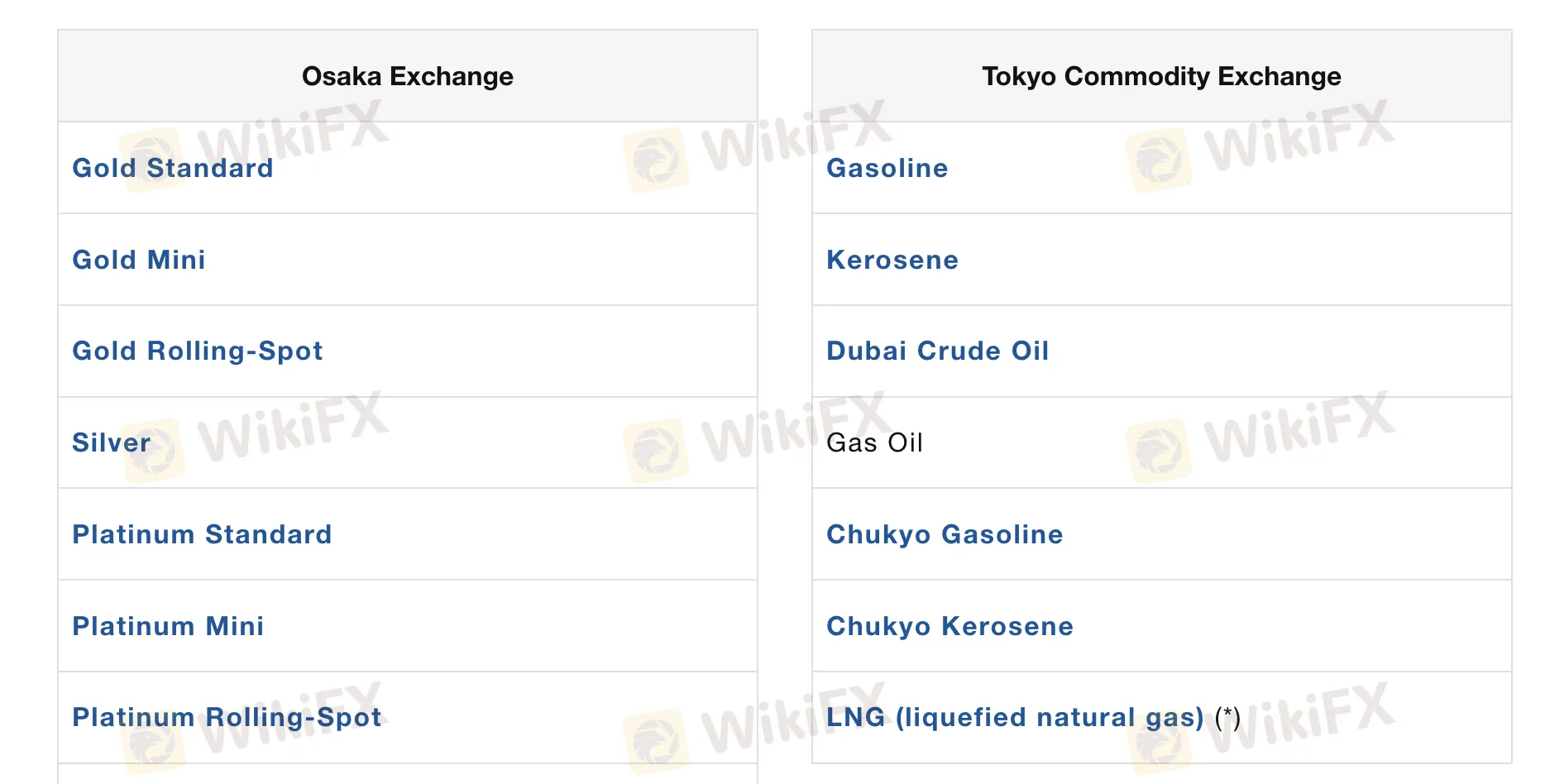Click the asterisk footnote marker after LNG
Screen dimensions: 1545x784
(x=1227, y=716)
